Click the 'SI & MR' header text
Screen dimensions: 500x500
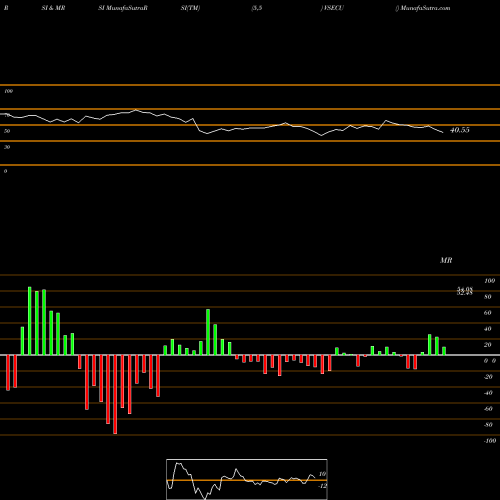(x=53, y=8)
